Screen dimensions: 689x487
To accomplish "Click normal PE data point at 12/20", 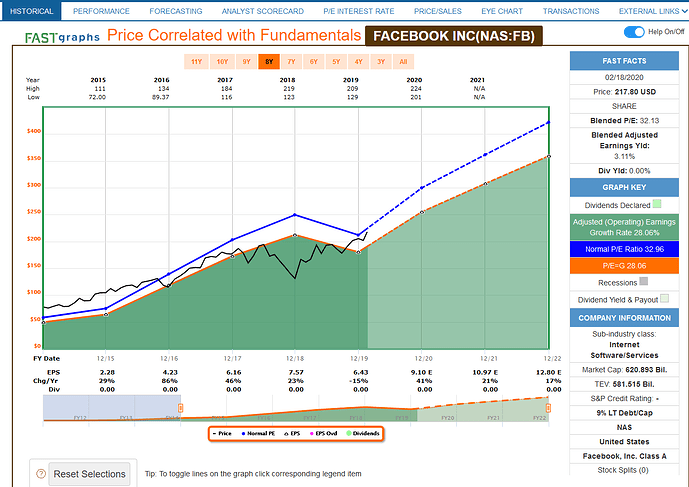I will 422,188.
